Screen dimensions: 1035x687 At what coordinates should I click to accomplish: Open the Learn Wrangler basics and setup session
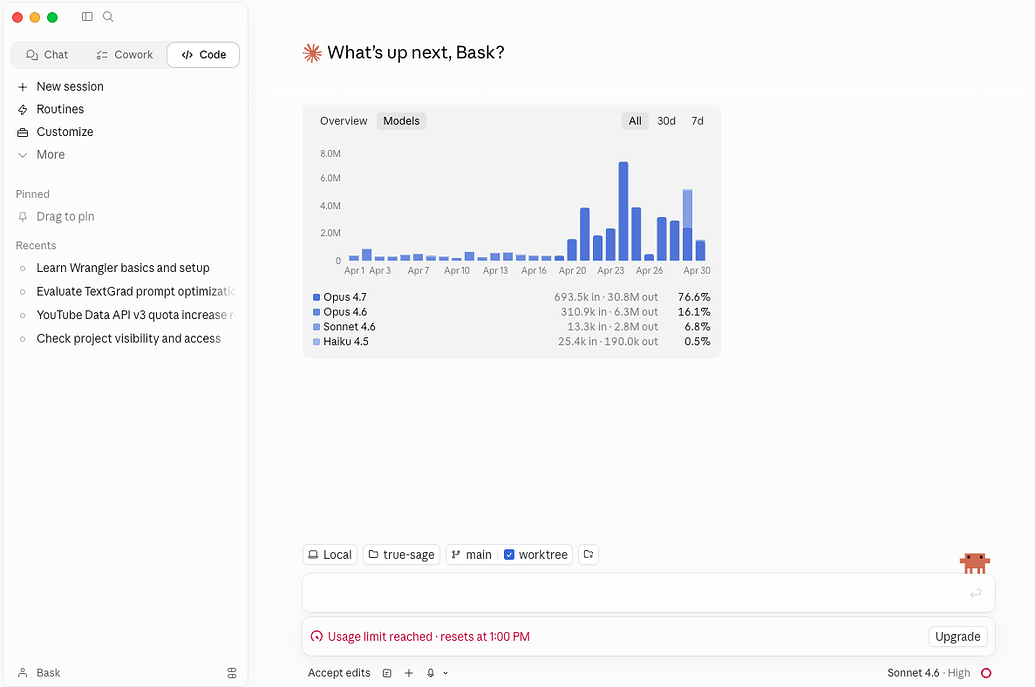(123, 268)
